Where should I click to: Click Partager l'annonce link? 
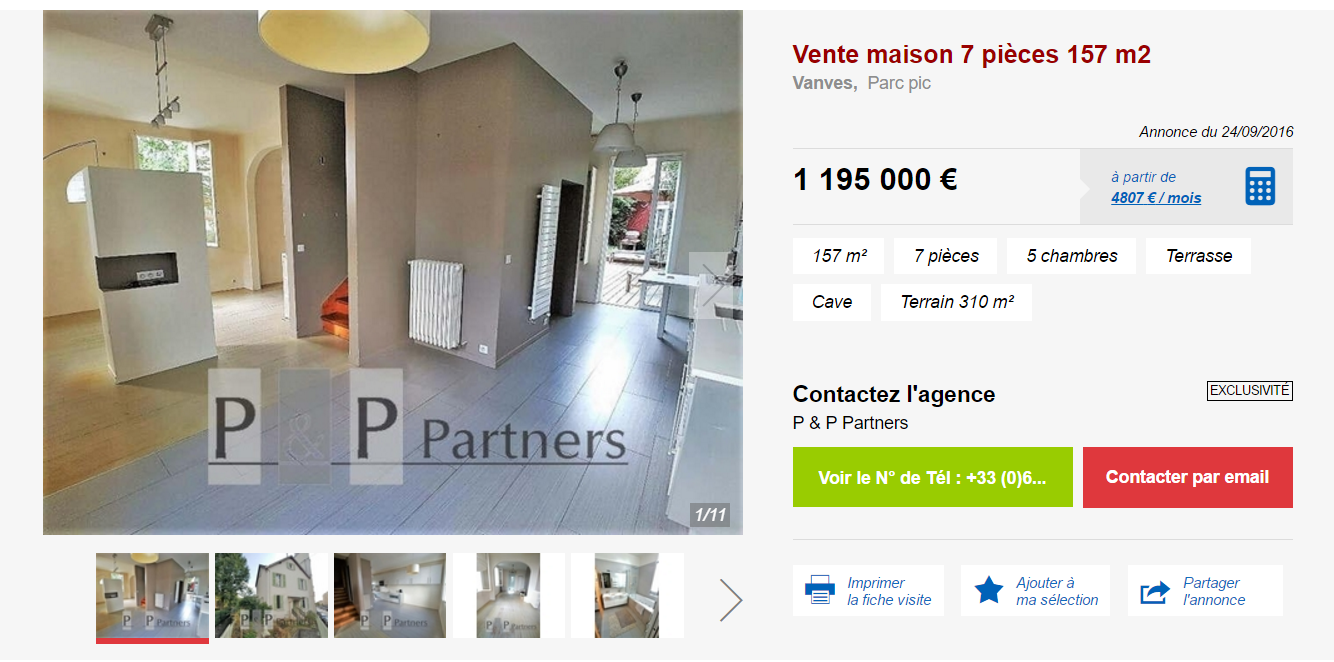(x=1214, y=591)
